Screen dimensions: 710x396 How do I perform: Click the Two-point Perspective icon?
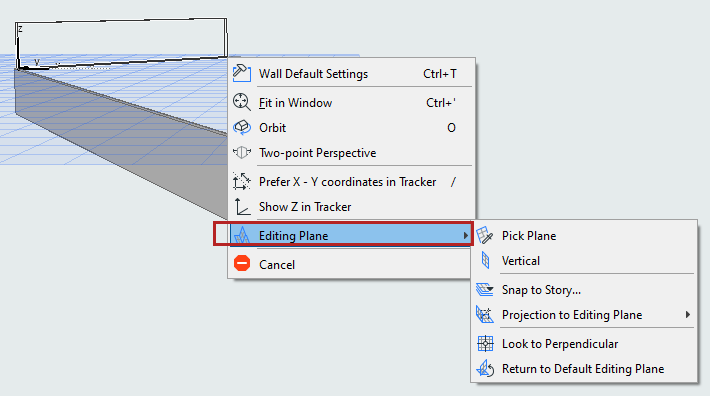pyautogui.click(x=242, y=153)
